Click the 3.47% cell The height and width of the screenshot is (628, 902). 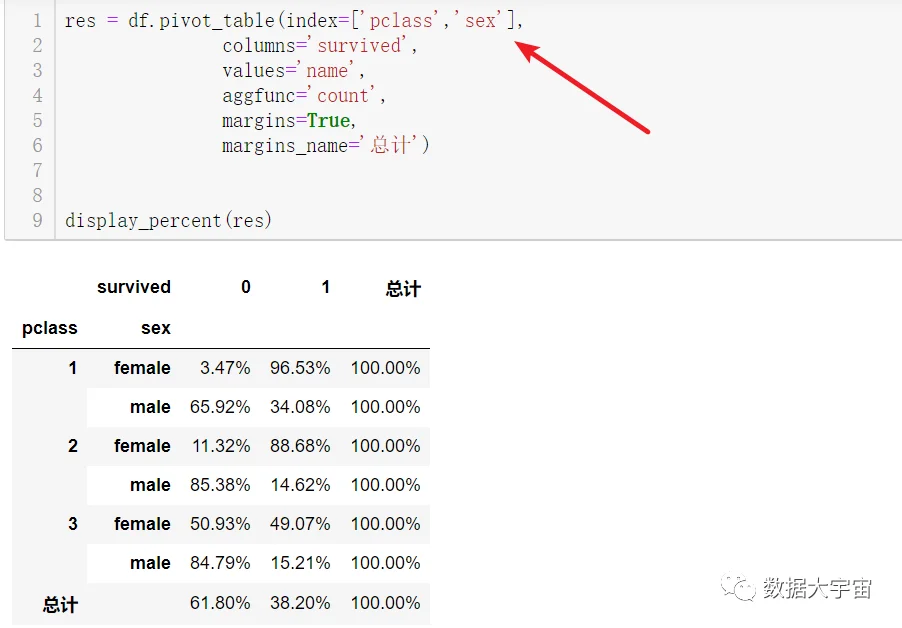point(225,368)
